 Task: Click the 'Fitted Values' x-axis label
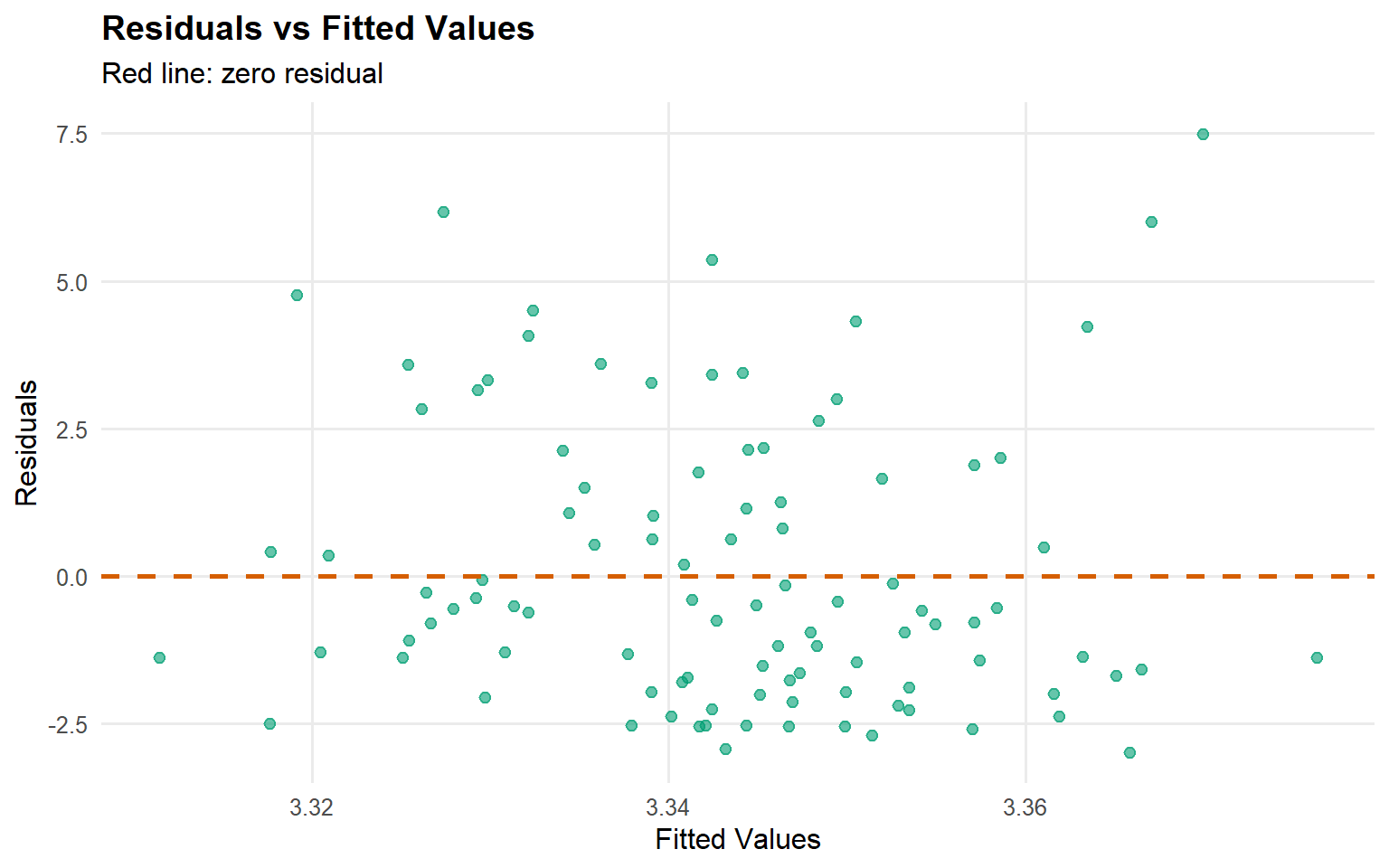pyautogui.click(x=738, y=839)
